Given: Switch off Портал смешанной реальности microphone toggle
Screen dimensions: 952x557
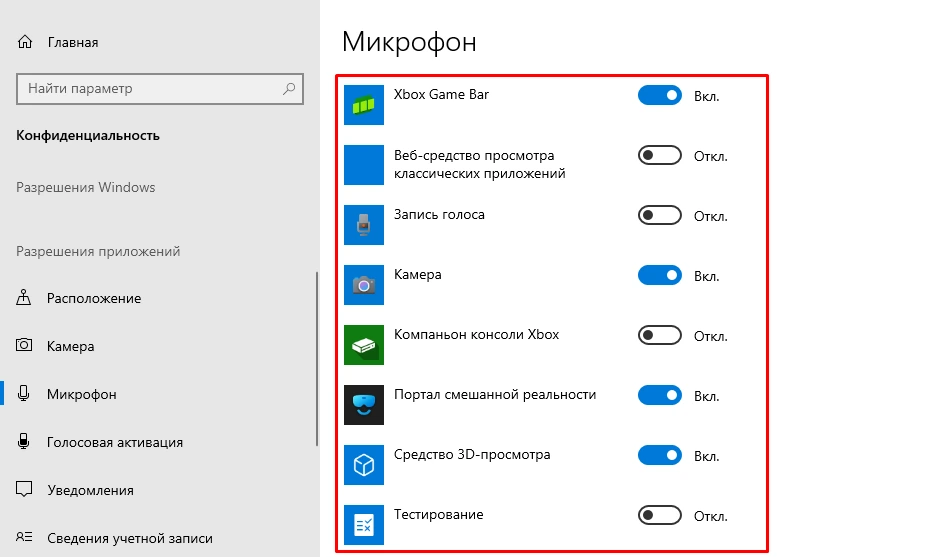Looking at the screenshot, I should 659,395.
